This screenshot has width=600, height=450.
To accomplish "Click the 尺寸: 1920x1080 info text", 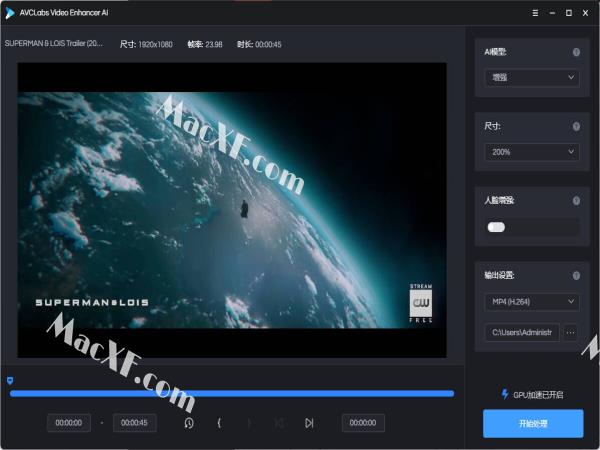I will coord(146,44).
